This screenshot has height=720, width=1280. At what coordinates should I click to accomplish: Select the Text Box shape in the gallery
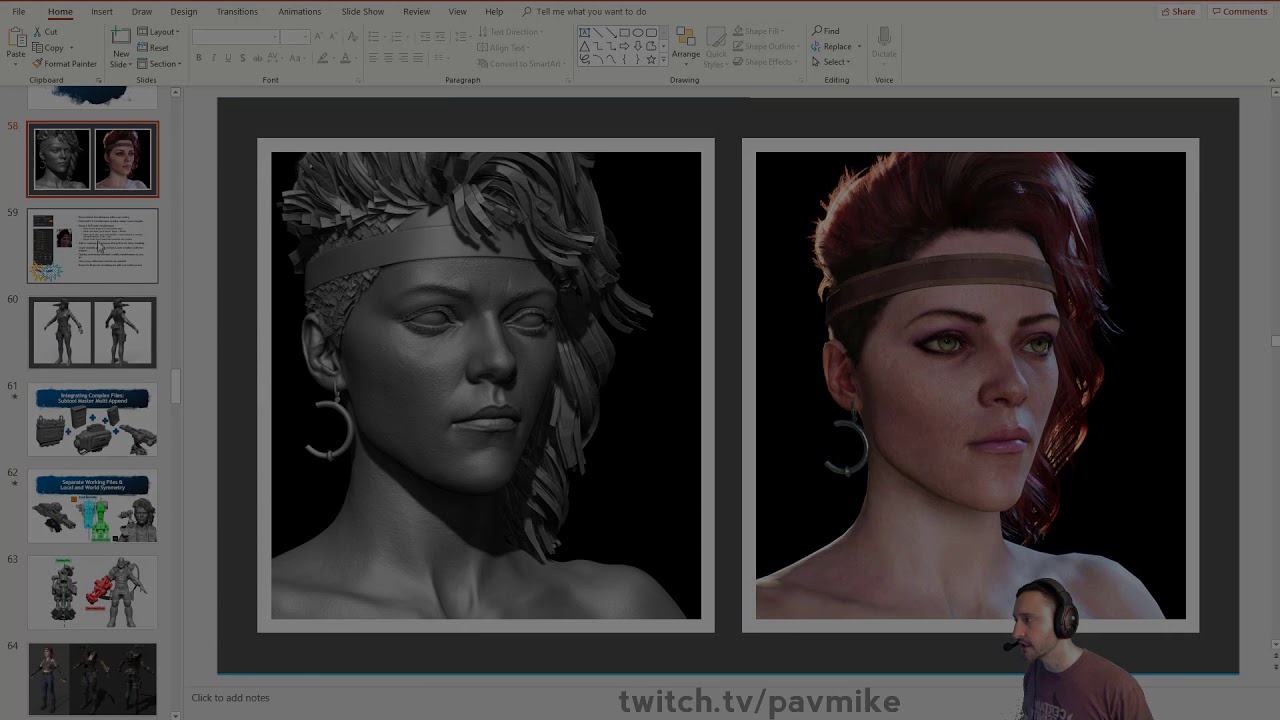click(585, 33)
